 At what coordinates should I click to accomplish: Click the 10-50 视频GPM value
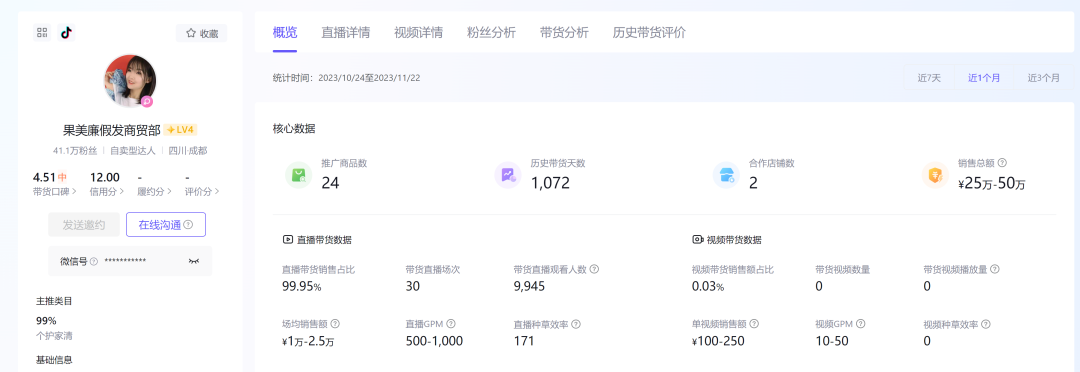coord(832,341)
